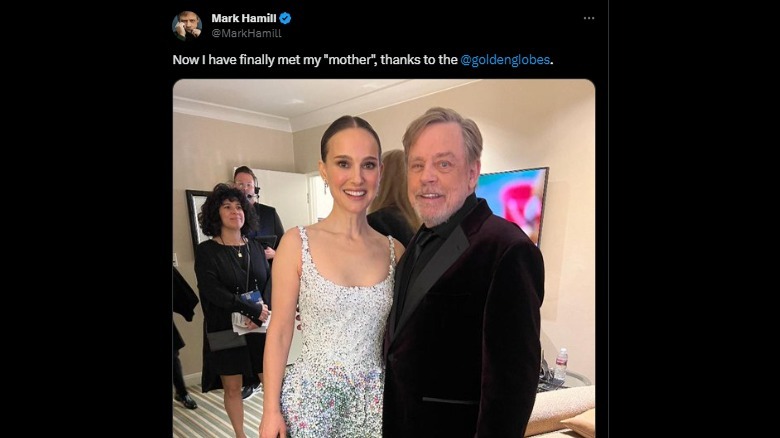
Task: Click the blue verified checkmark badge
Action: (x=285, y=18)
